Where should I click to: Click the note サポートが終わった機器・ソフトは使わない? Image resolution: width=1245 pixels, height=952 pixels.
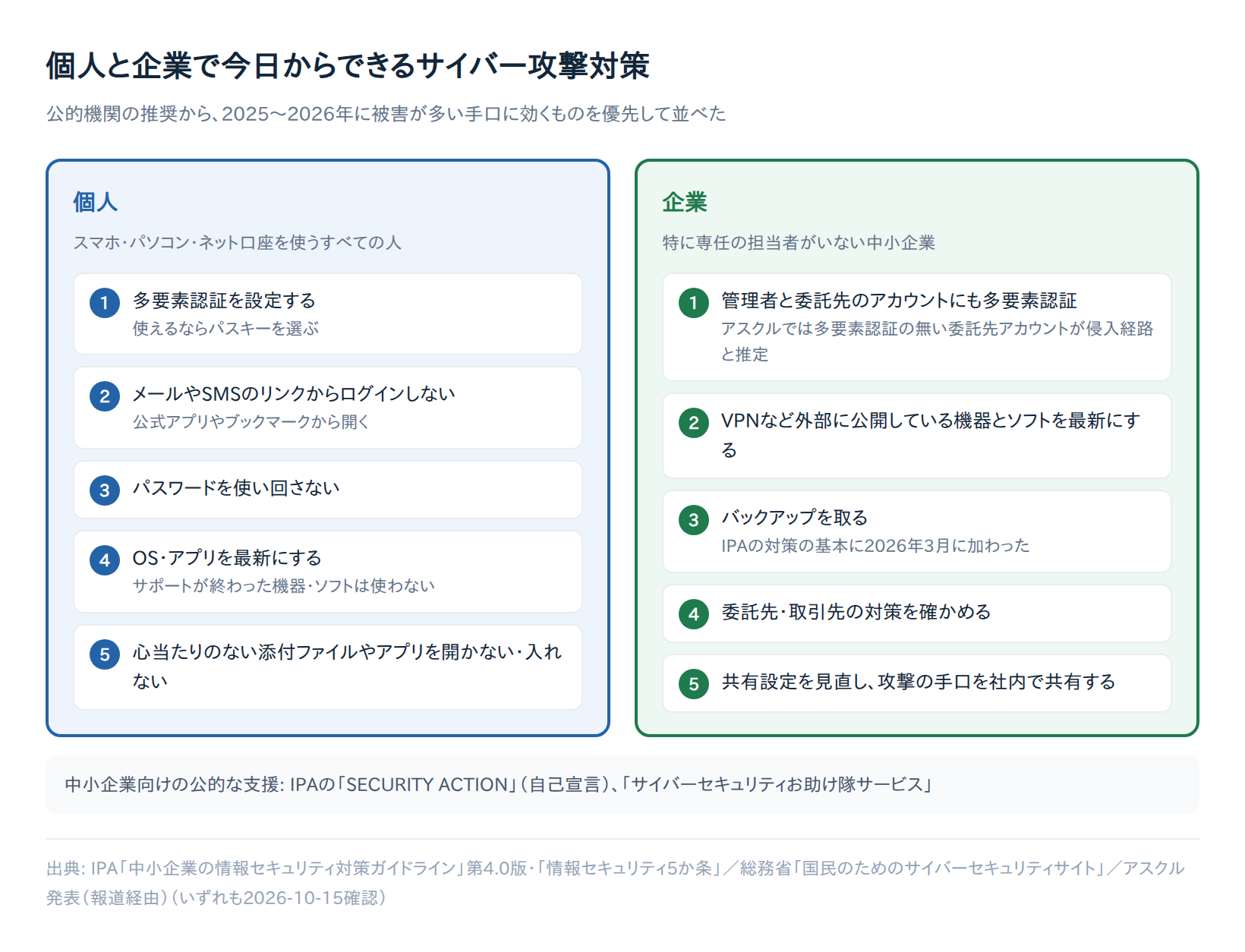284,586
